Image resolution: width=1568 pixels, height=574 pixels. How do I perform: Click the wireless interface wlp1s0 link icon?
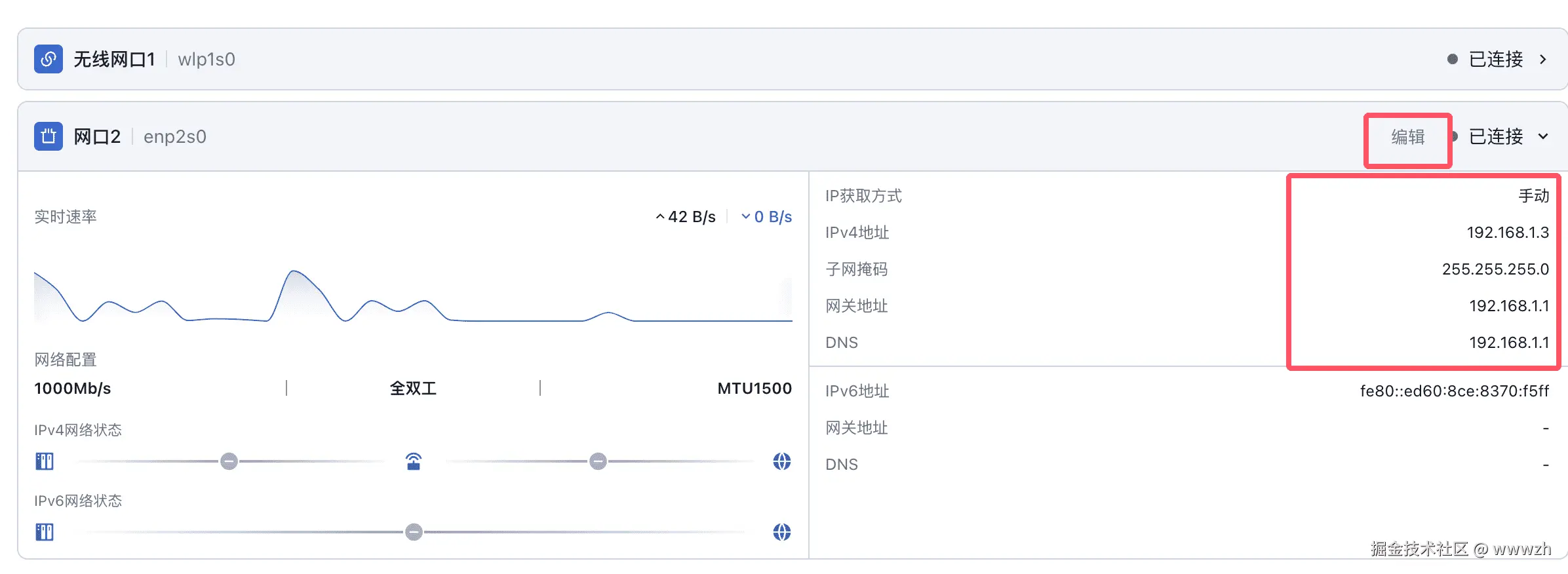[49, 59]
